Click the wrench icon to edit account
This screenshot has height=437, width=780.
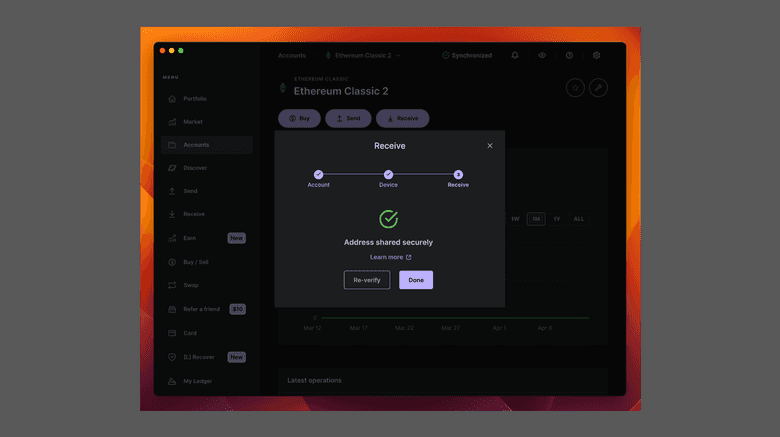[598, 88]
